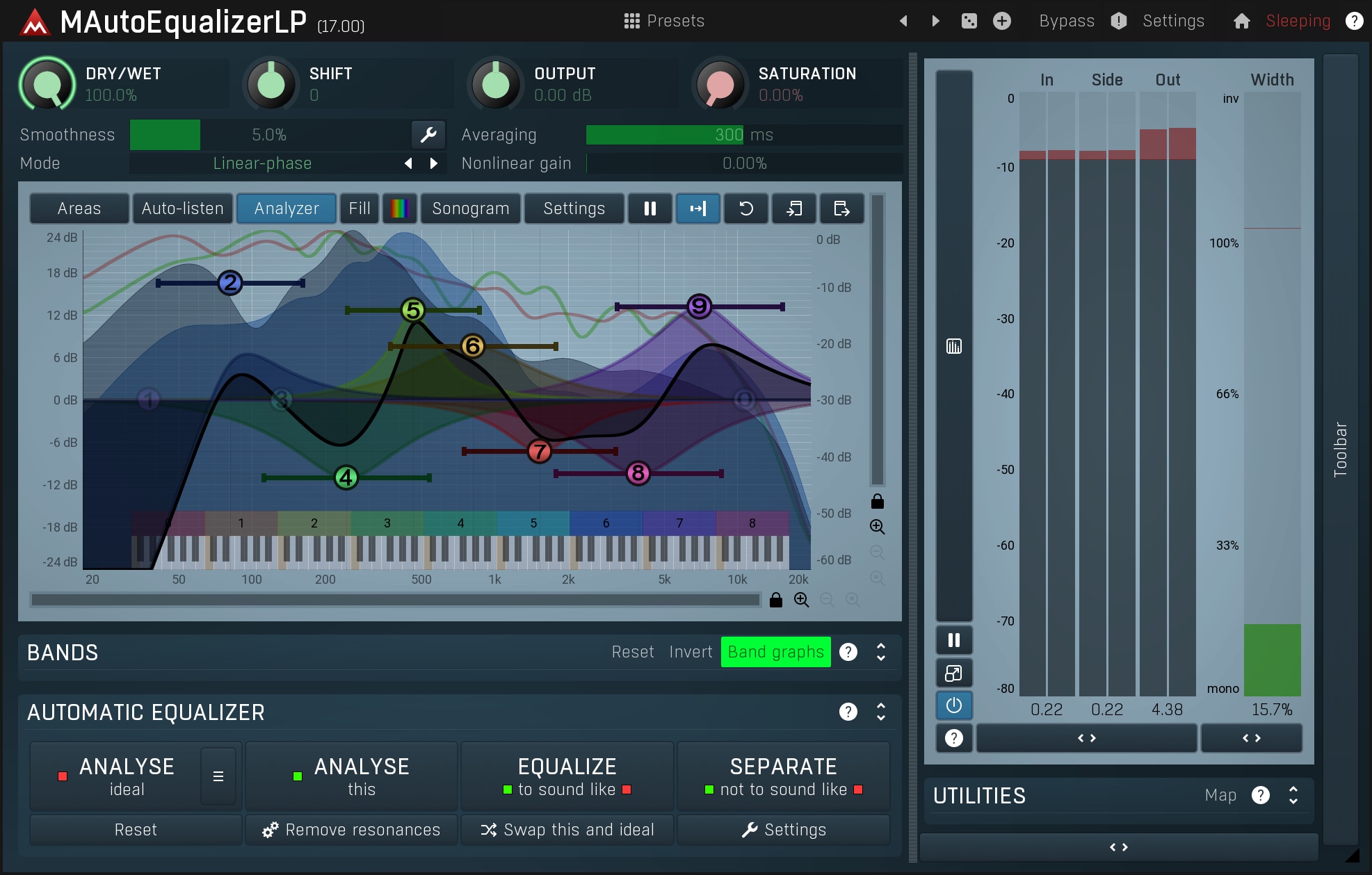Click Remove resonances
Image resolution: width=1372 pixels, height=875 pixels.
pos(350,829)
